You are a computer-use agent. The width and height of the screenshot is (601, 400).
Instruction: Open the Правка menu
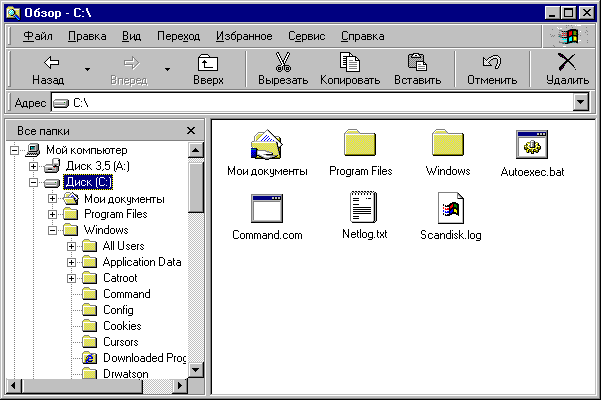point(87,36)
